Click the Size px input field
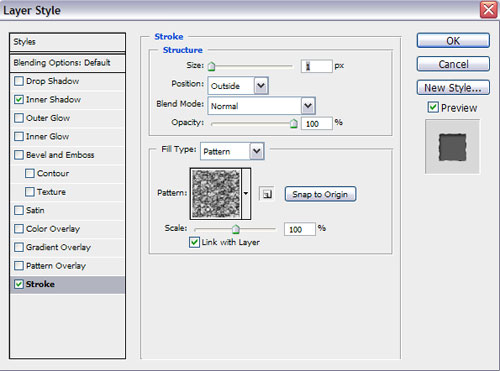 (317, 66)
